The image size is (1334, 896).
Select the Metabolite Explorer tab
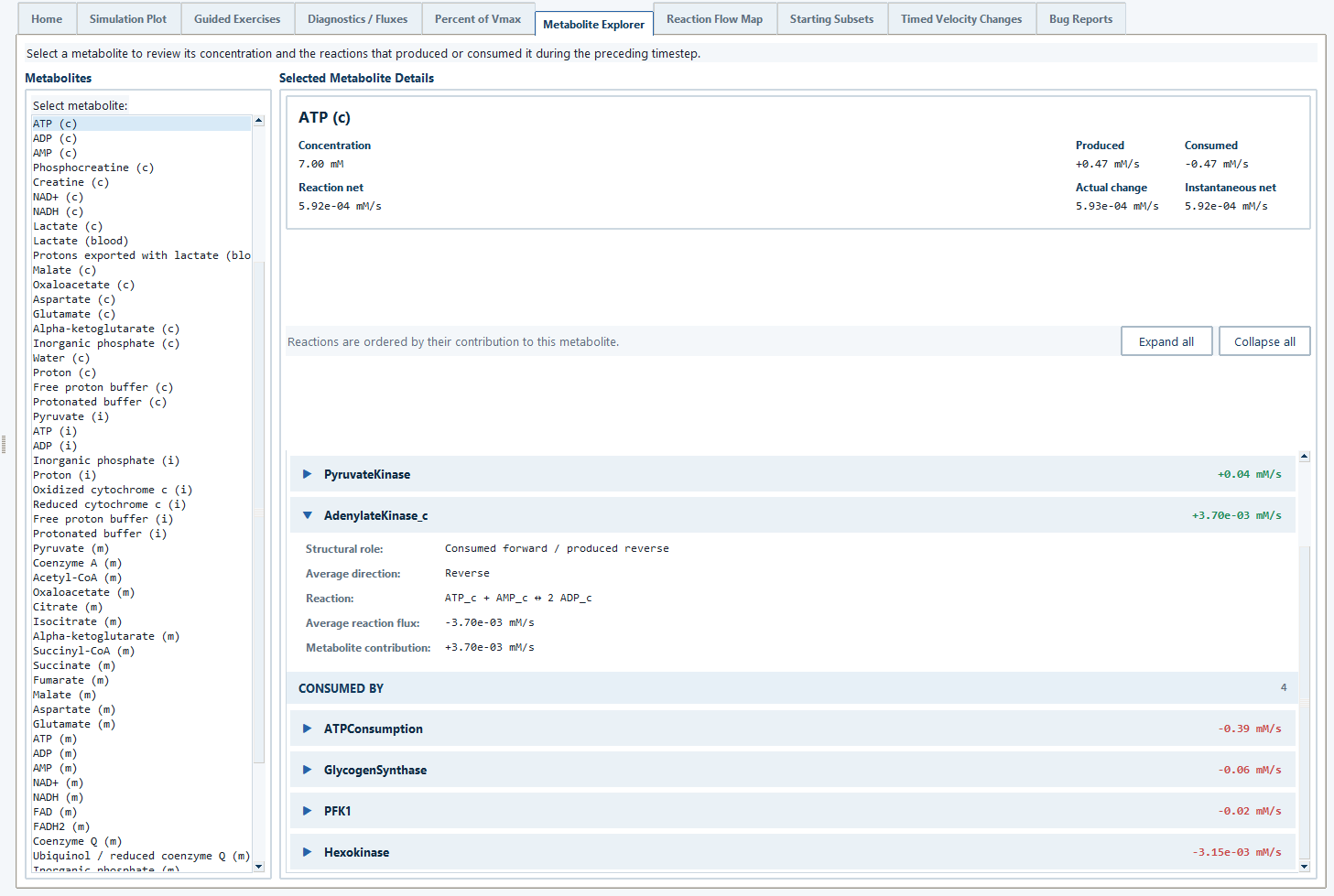(x=593, y=24)
